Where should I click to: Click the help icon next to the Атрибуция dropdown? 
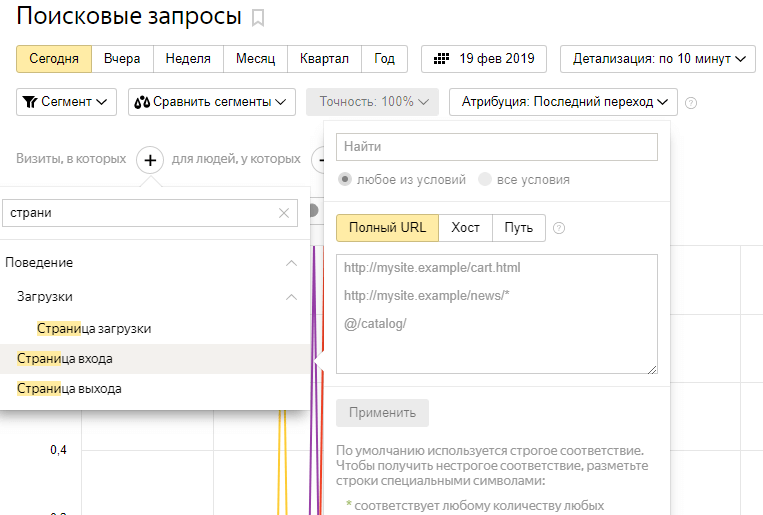691,102
